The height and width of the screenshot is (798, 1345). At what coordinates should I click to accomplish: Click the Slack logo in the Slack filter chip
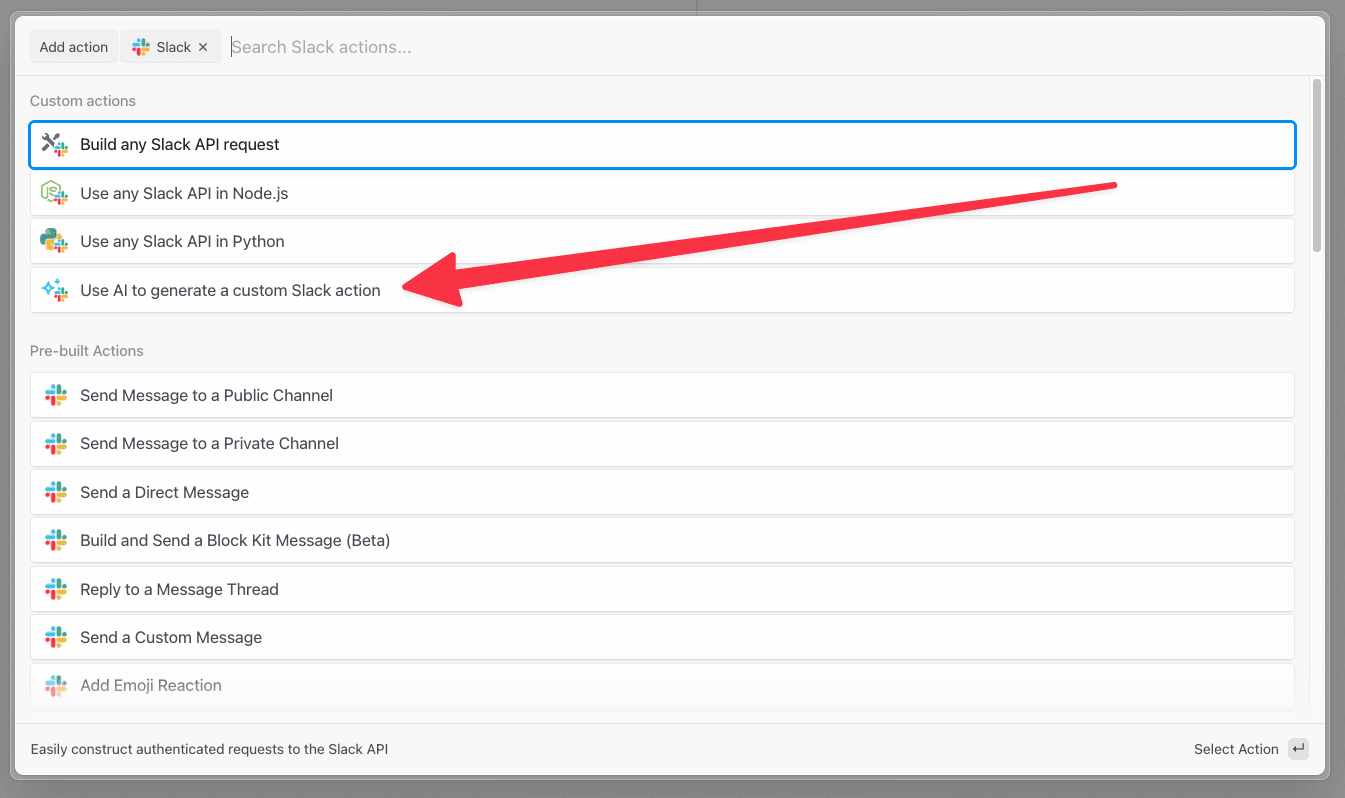[141, 47]
